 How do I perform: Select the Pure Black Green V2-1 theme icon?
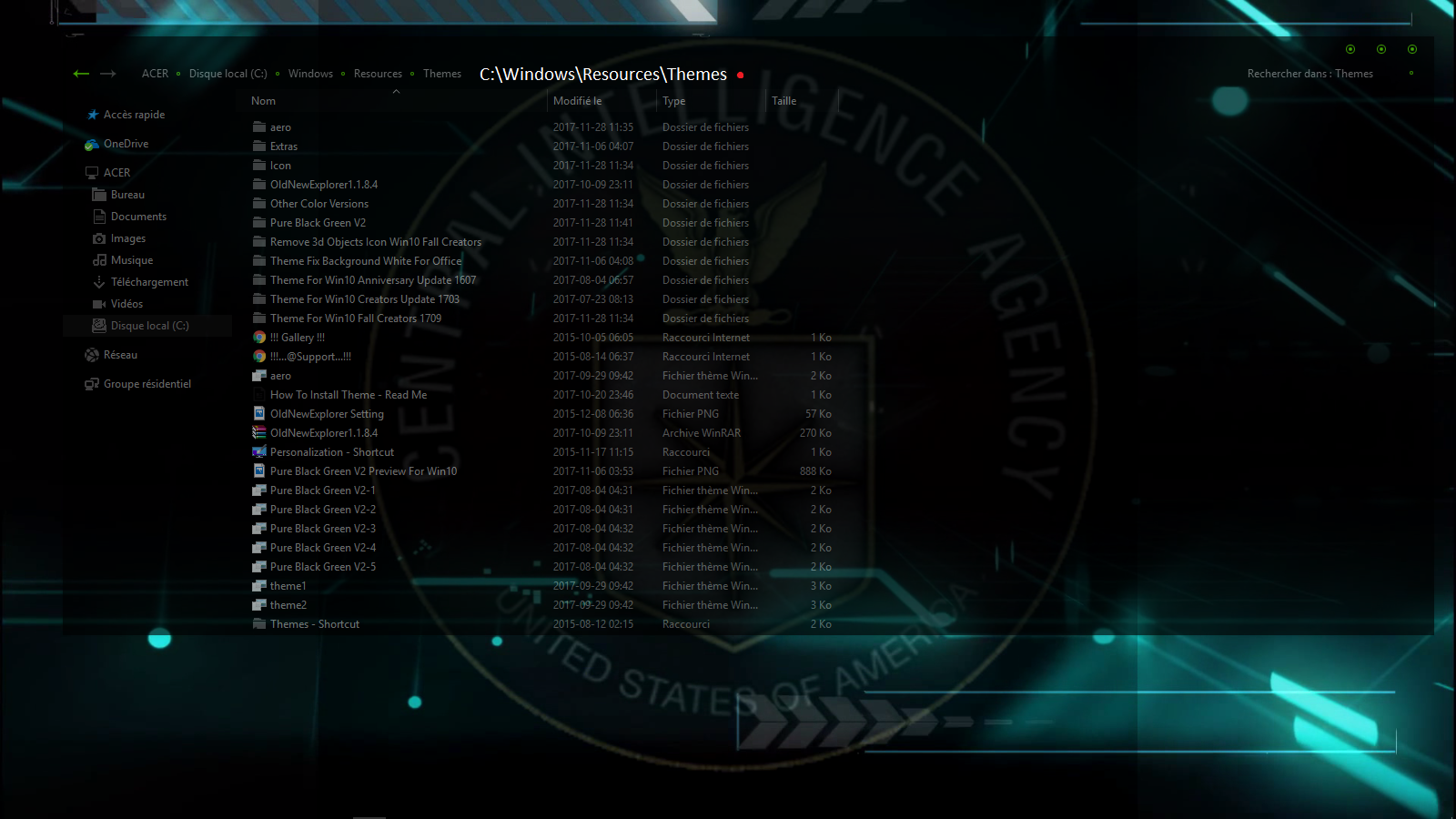pyautogui.click(x=259, y=490)
